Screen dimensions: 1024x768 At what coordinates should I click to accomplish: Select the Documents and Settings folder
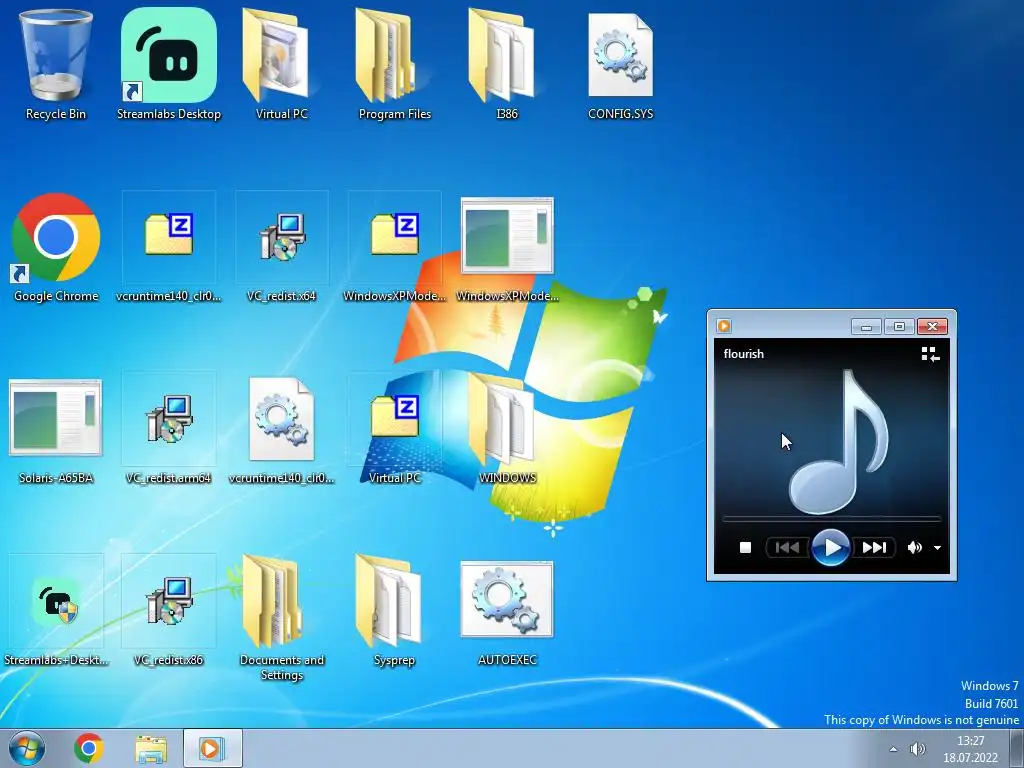coord(281,617)
